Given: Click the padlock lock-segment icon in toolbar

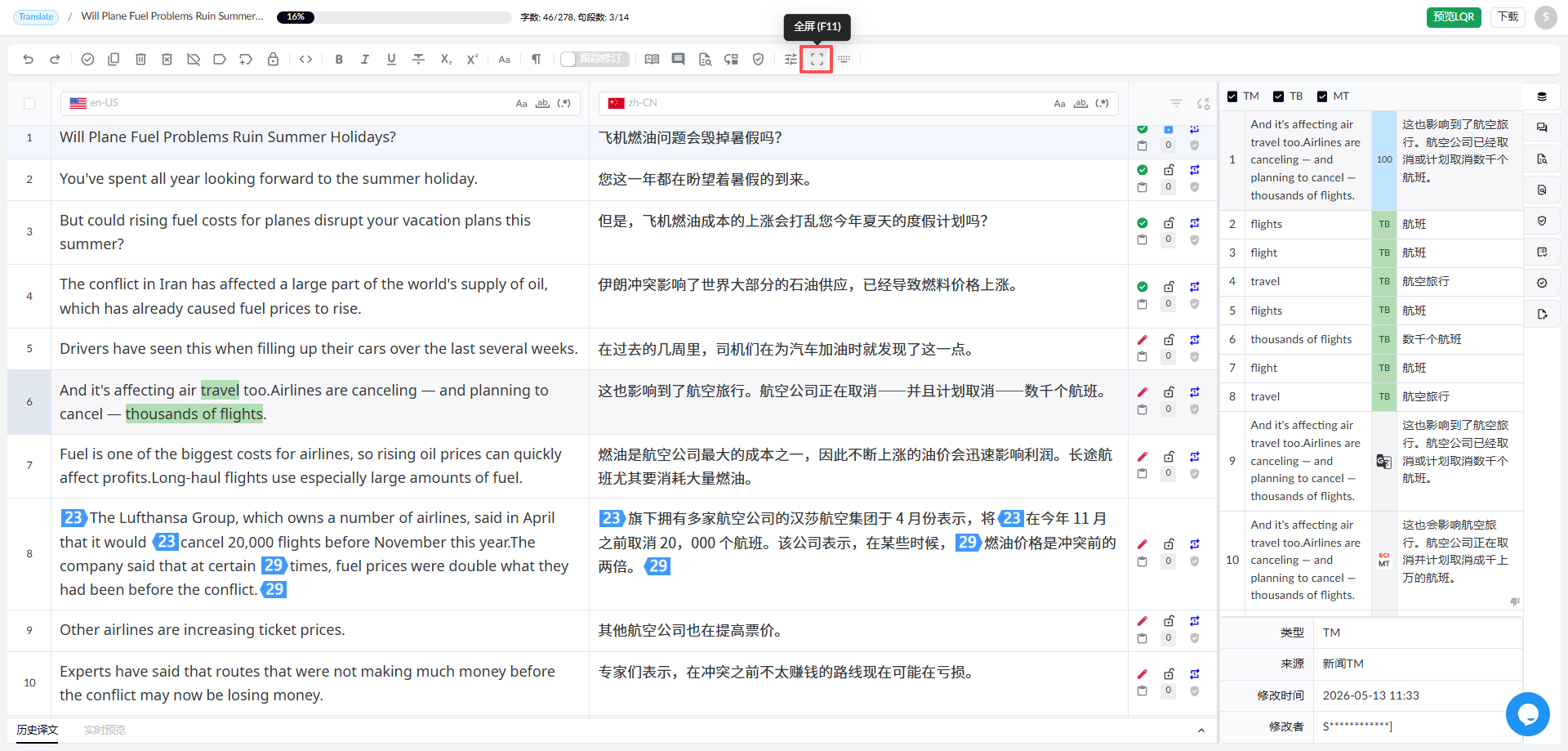Looking at the screenshot, I should tap(273, 59).
